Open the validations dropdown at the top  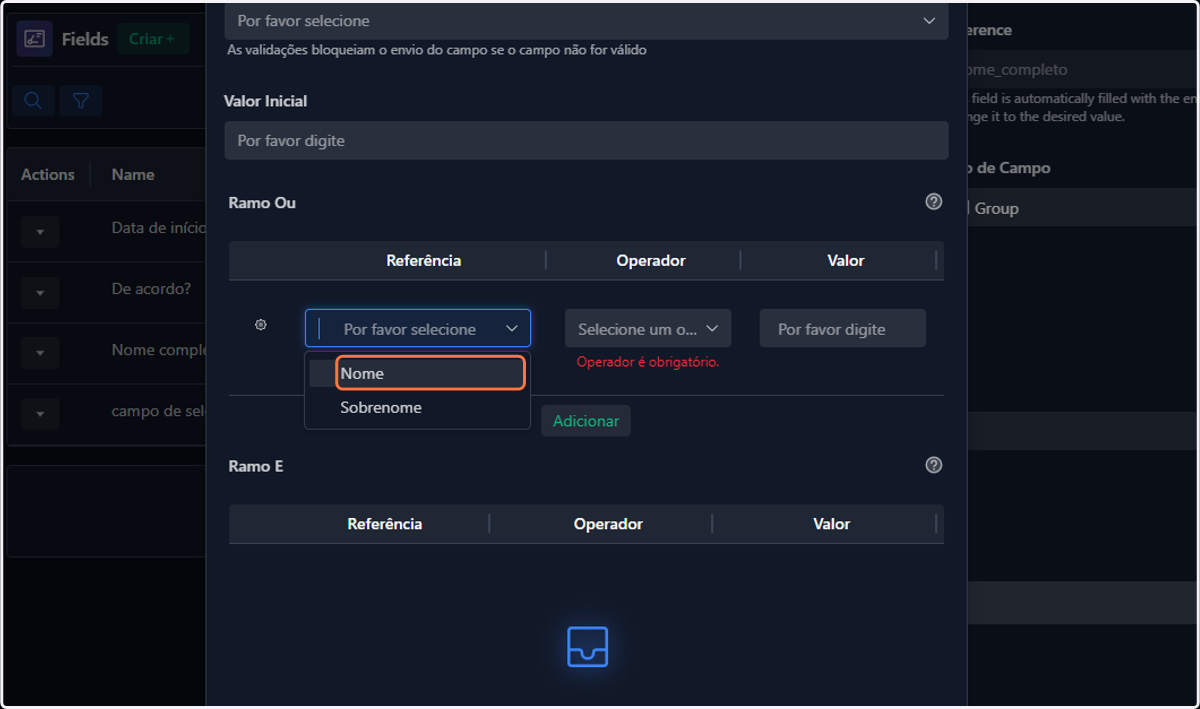[586, 21]
